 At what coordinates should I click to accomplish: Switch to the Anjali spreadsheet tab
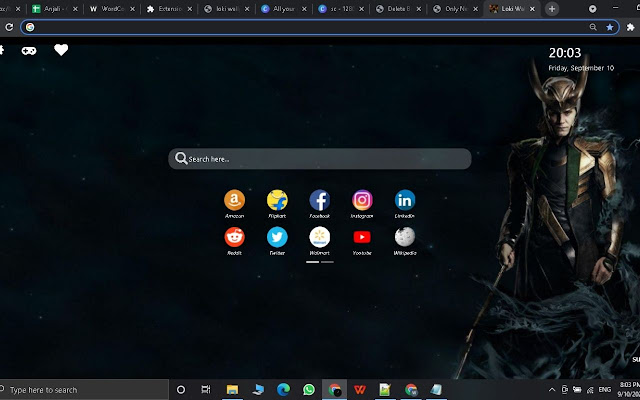[x=55, y=9]
